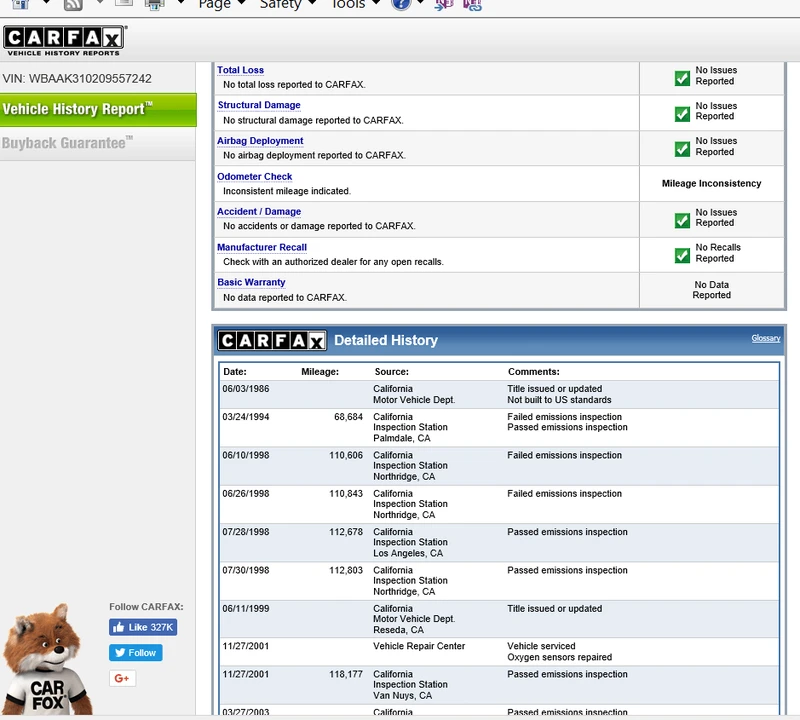800x720 pixels.
Task: Click the Mileage: column header
Action: tap(320, 372)
